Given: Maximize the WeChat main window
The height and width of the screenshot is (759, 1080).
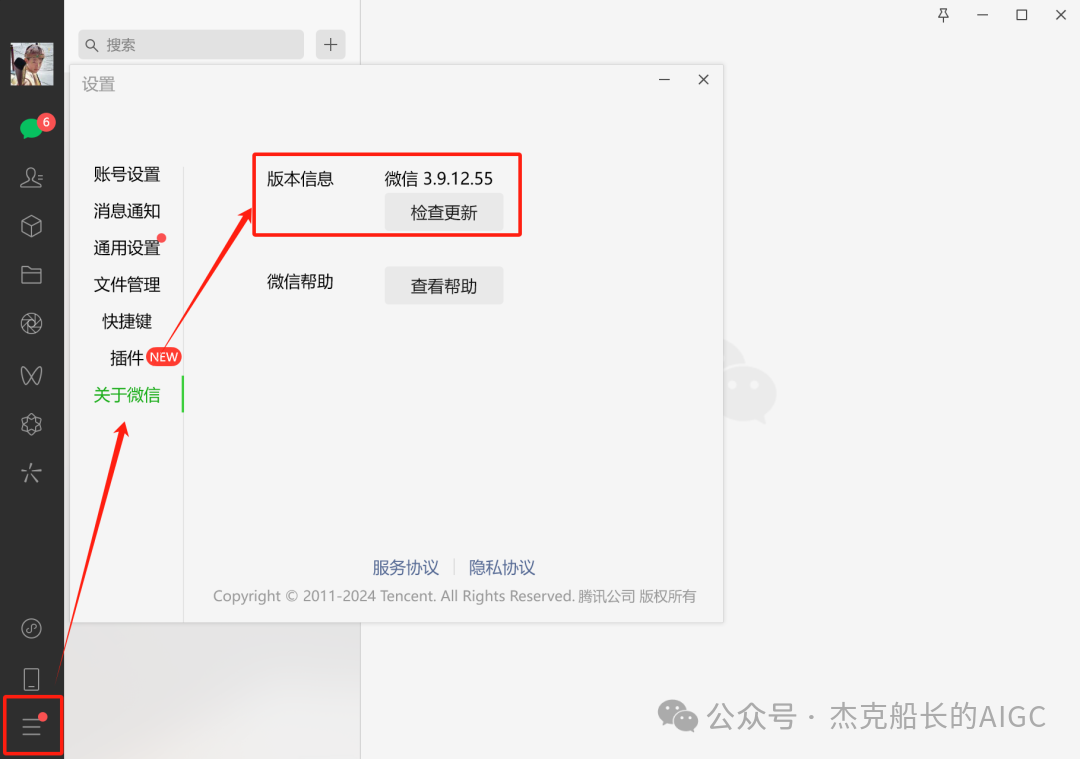Looking at the screenshot, I should tap(1022, 15).
